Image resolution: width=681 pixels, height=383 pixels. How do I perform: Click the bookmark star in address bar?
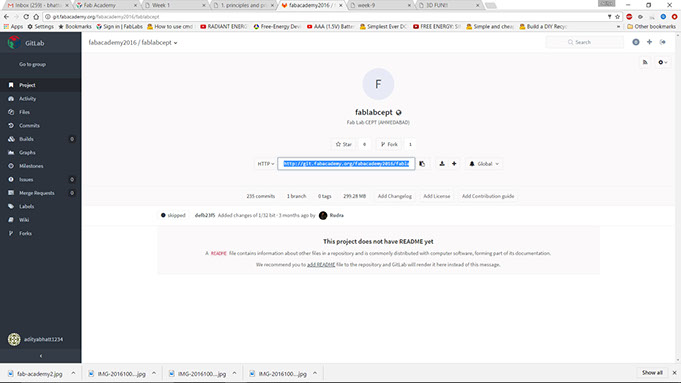click(617, 17)
